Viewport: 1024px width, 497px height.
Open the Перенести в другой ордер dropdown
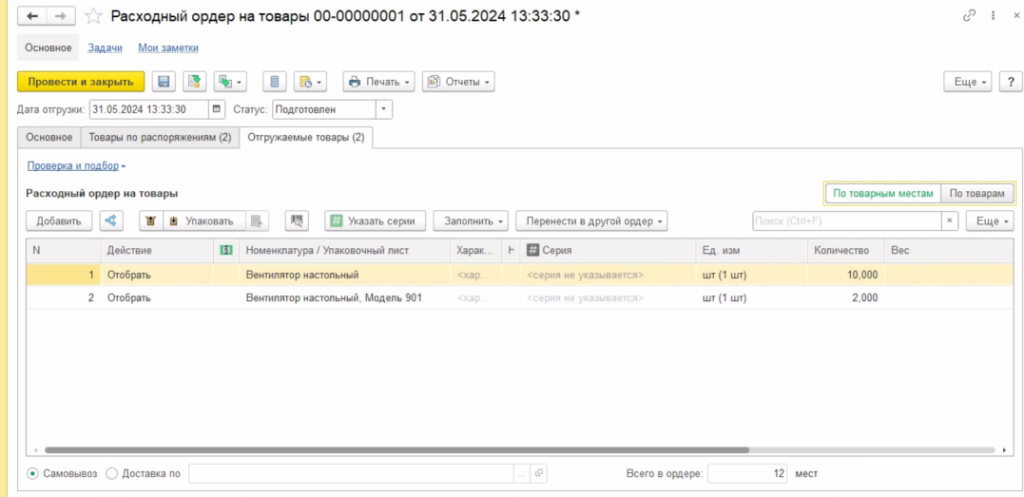[591, 221]
